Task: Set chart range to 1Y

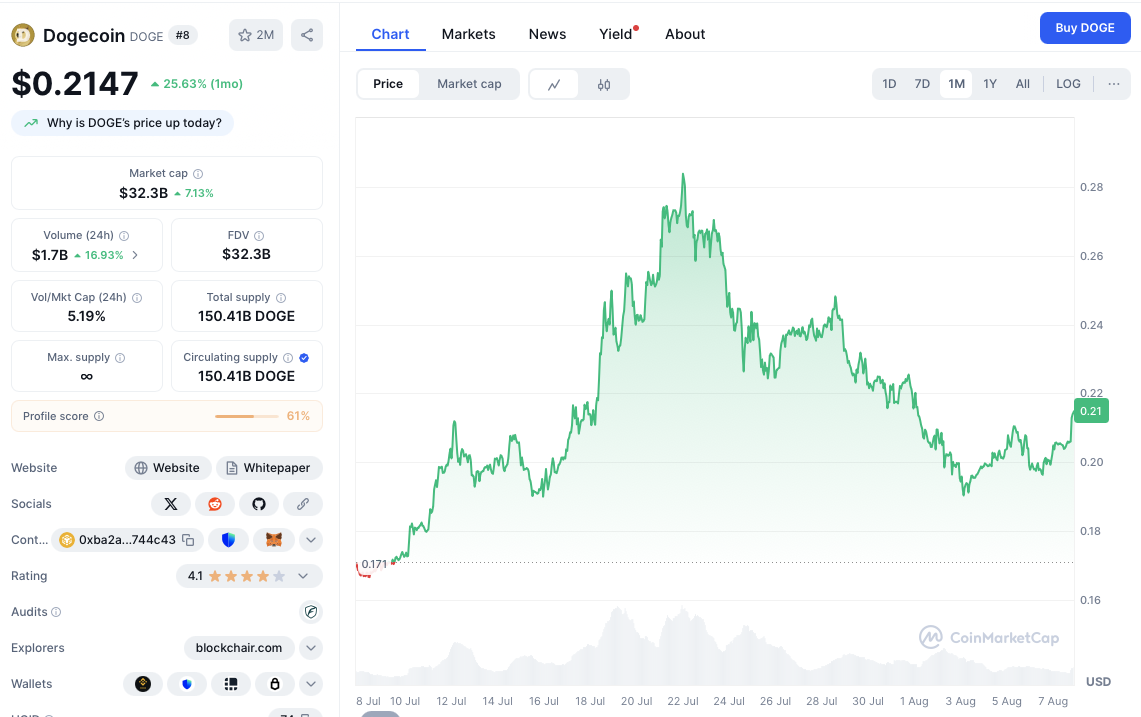Action: pos(990,84)
